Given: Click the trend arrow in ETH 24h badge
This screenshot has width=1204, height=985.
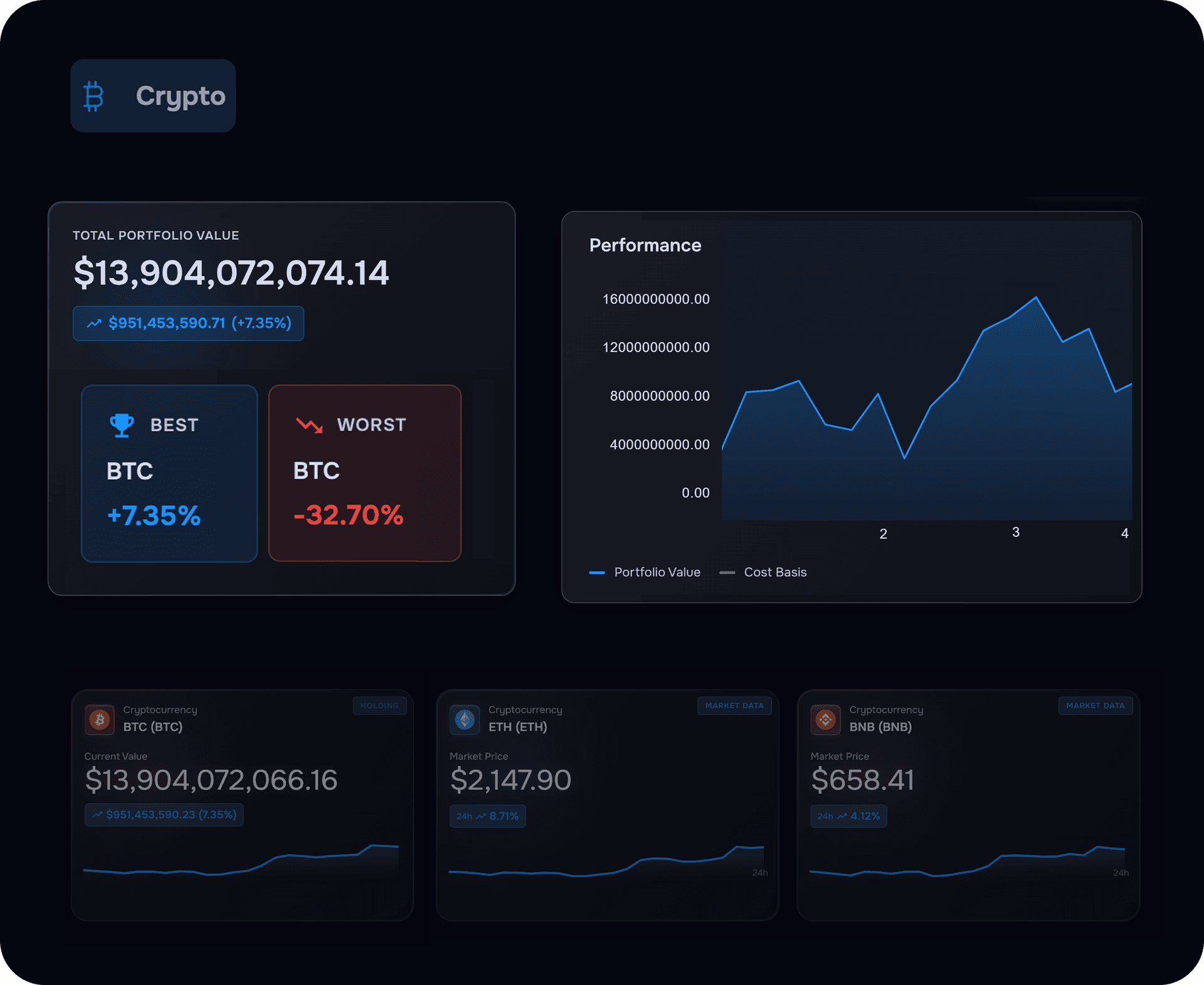Looking at the screenshot, I should 481,816.
